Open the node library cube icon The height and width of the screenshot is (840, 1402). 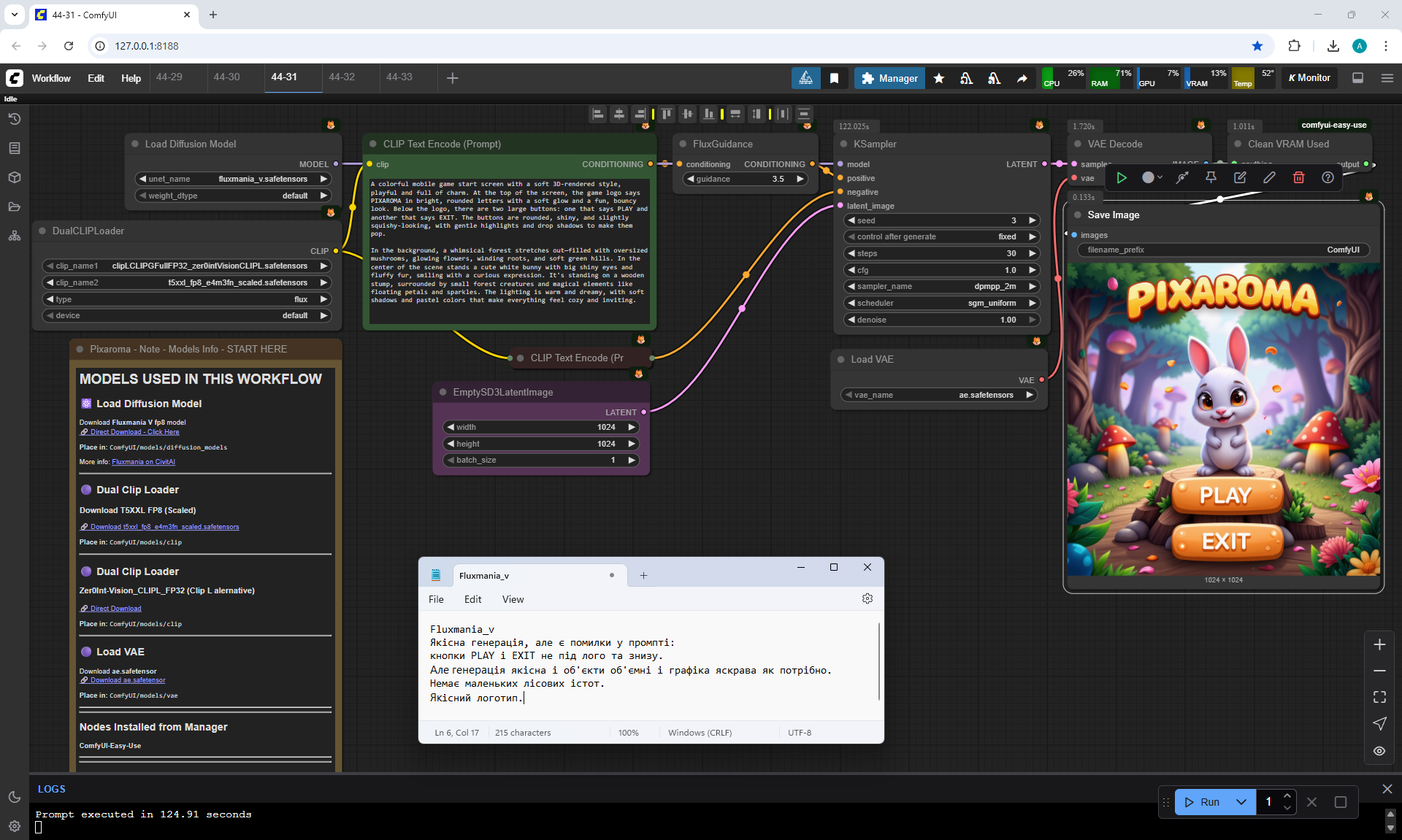point(14,177)
